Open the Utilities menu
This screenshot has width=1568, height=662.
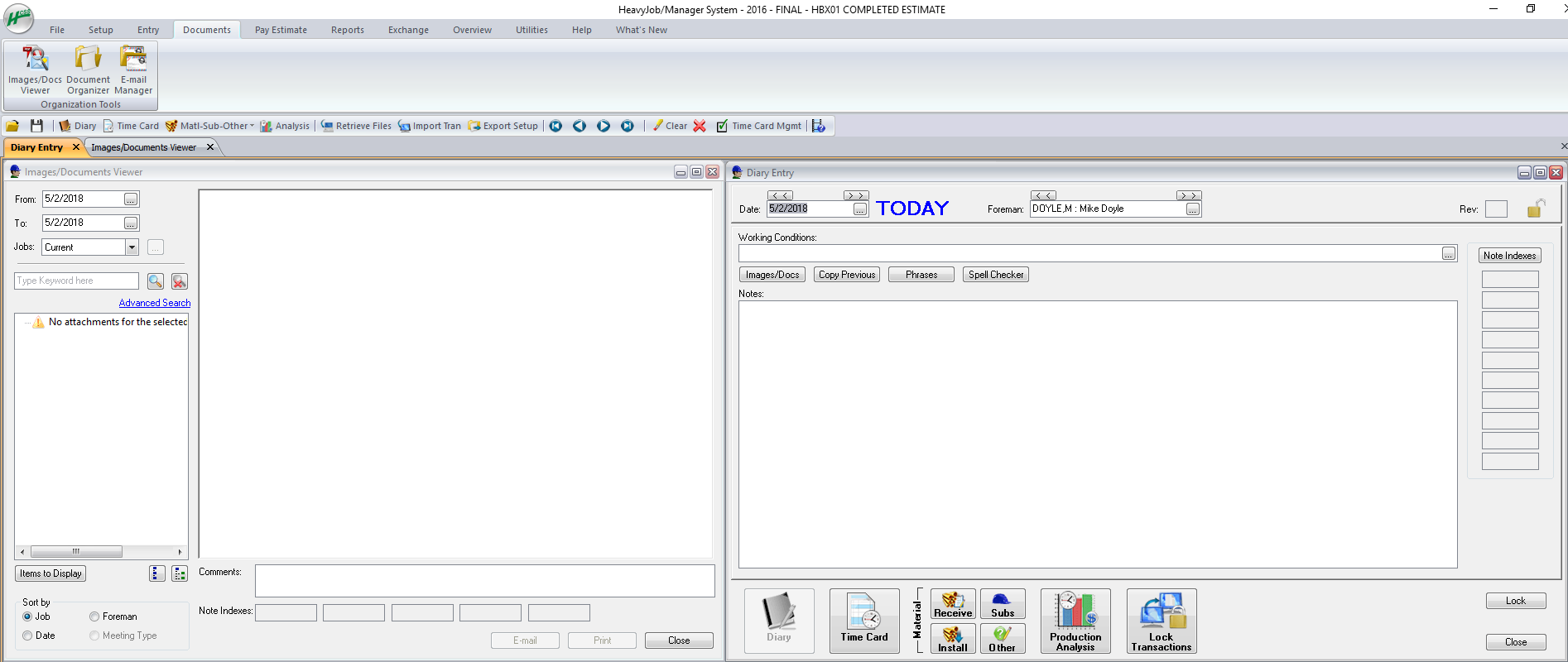pyautogui.click(x=531, y=30)
